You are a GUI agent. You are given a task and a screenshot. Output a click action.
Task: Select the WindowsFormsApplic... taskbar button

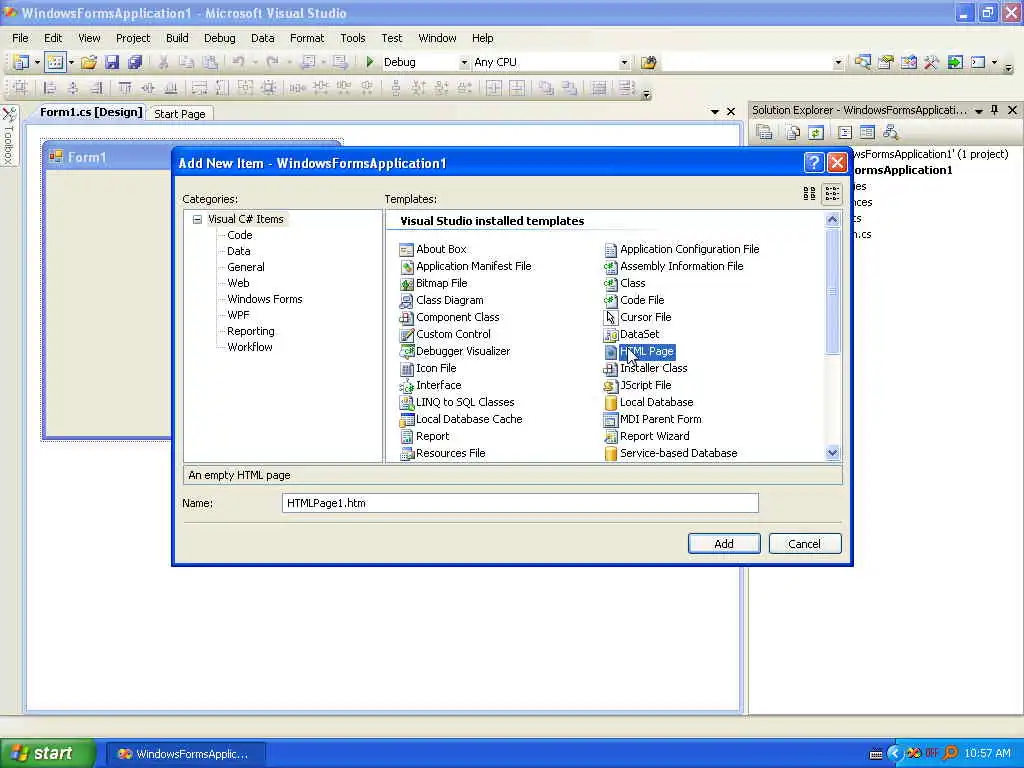185,754
